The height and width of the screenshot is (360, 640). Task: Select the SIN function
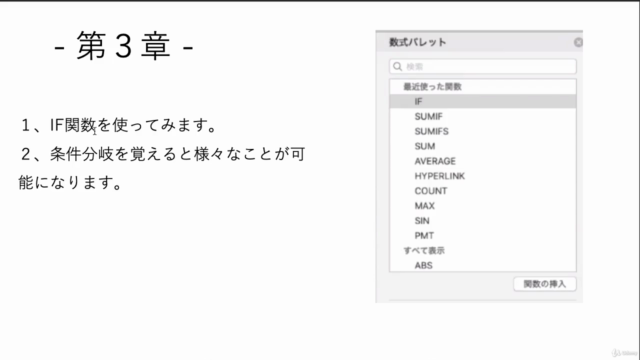483,221
